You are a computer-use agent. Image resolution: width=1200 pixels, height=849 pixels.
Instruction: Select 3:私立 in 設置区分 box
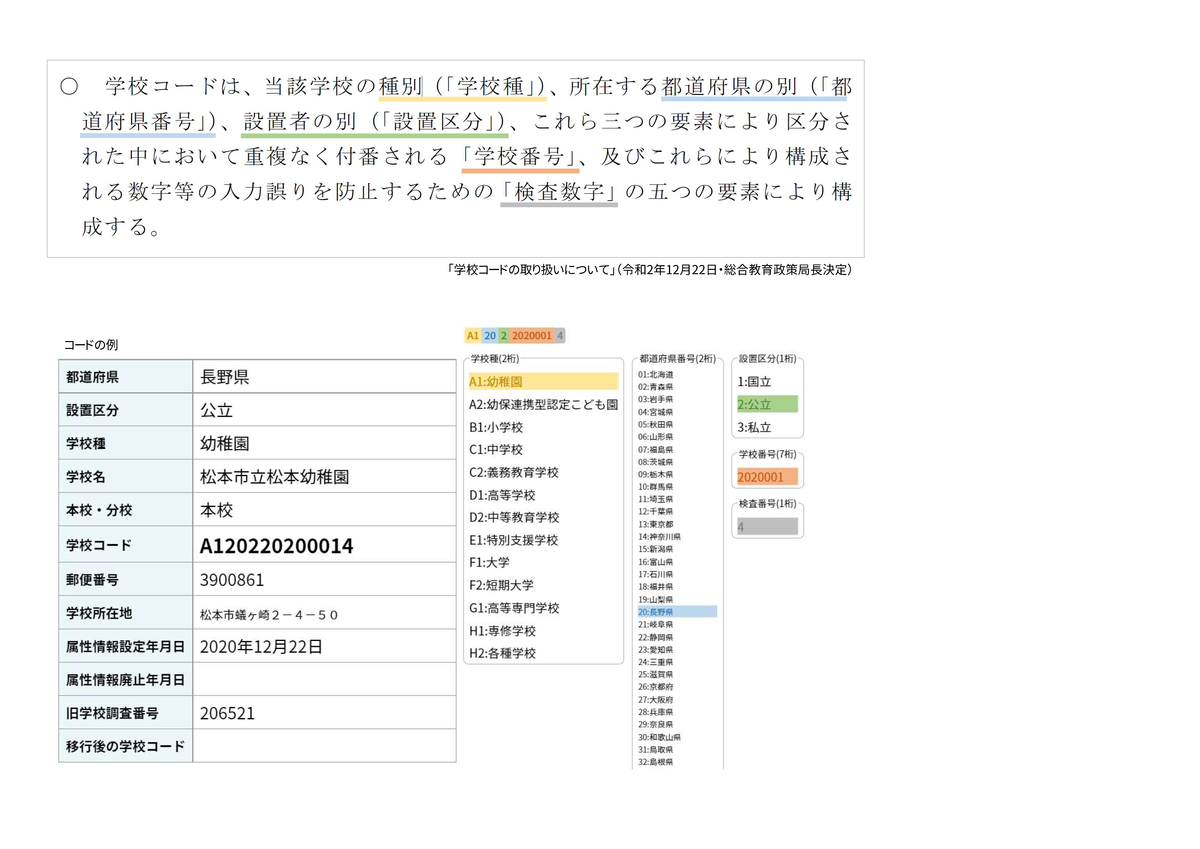[x=754, y=427]
